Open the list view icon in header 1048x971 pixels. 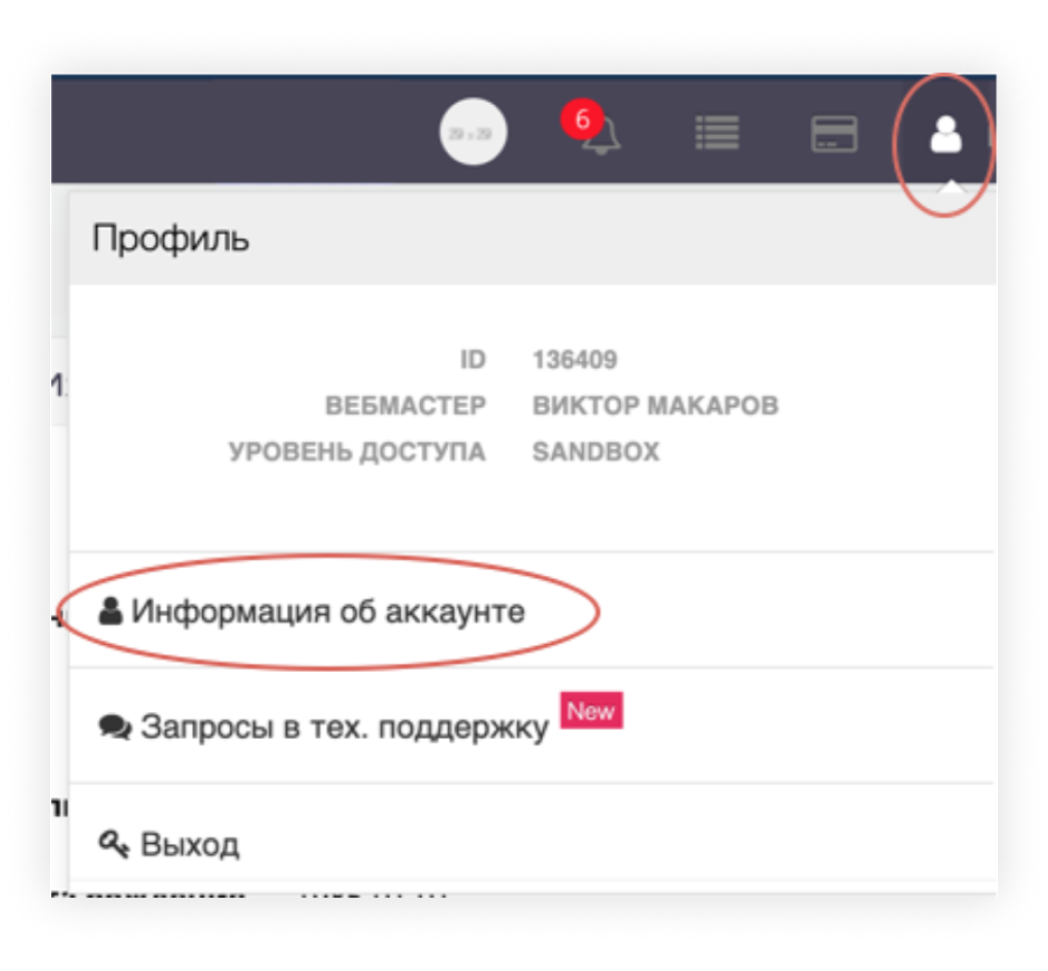point(717,132)
